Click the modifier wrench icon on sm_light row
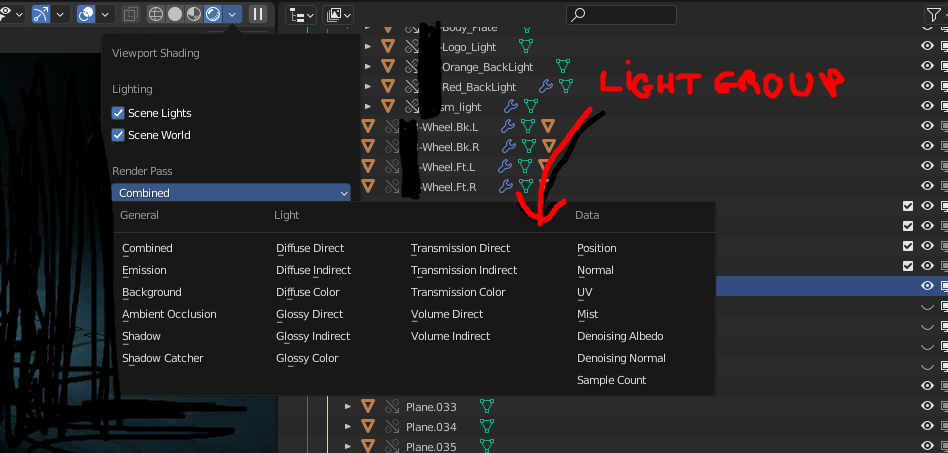The height and width of the screenshot is (453, 948). 510,106
